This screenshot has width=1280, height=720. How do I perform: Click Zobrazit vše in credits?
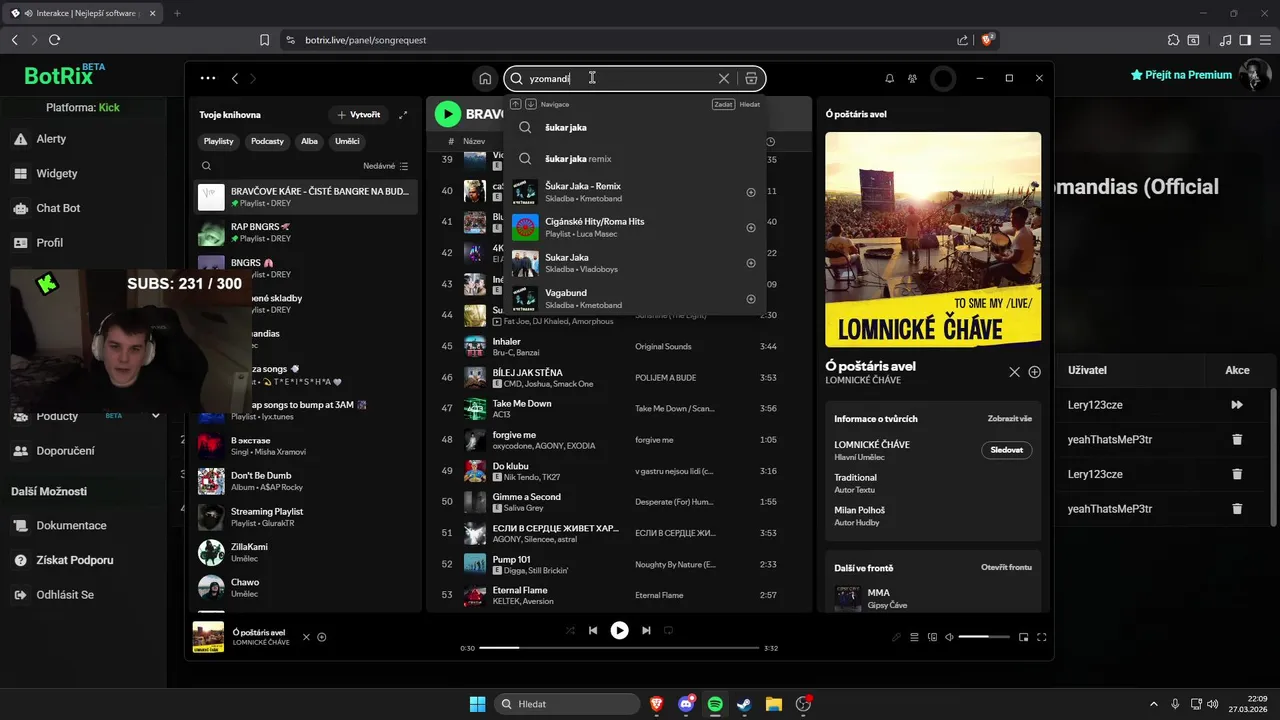pyautogui.click(x=1009, y=419)
